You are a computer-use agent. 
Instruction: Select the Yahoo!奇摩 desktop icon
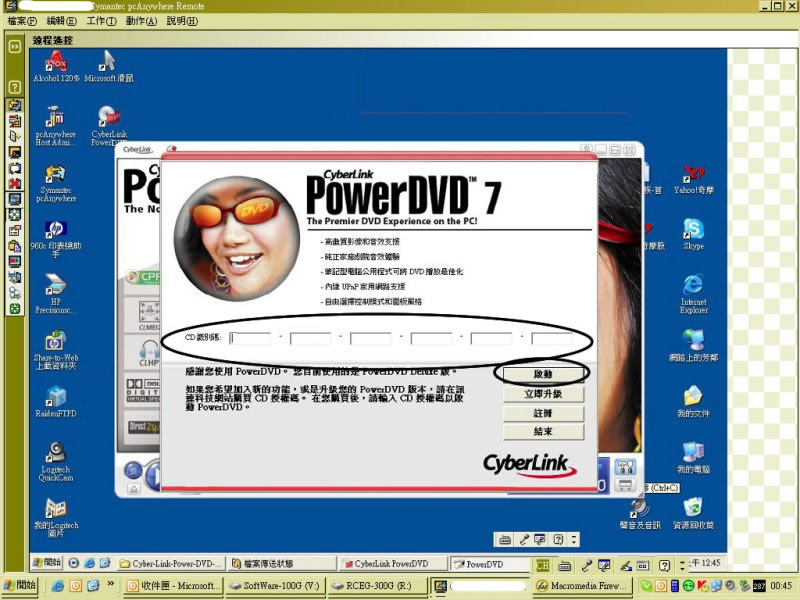pyautogui.click(x=693, y=181)
